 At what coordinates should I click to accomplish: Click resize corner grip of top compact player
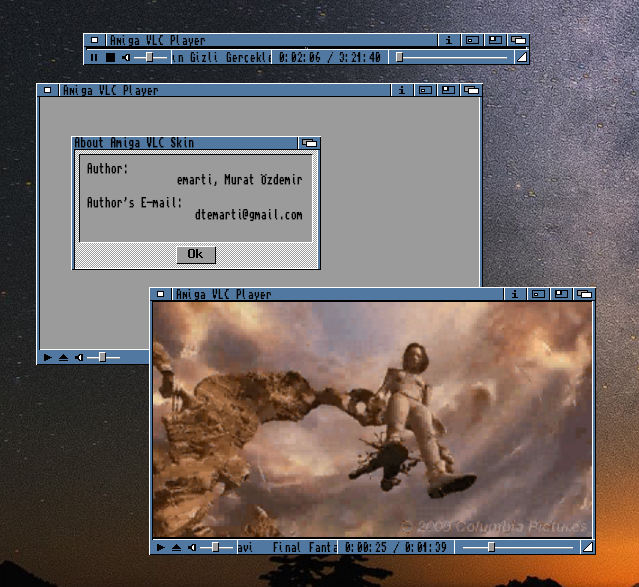click(522, 57)
